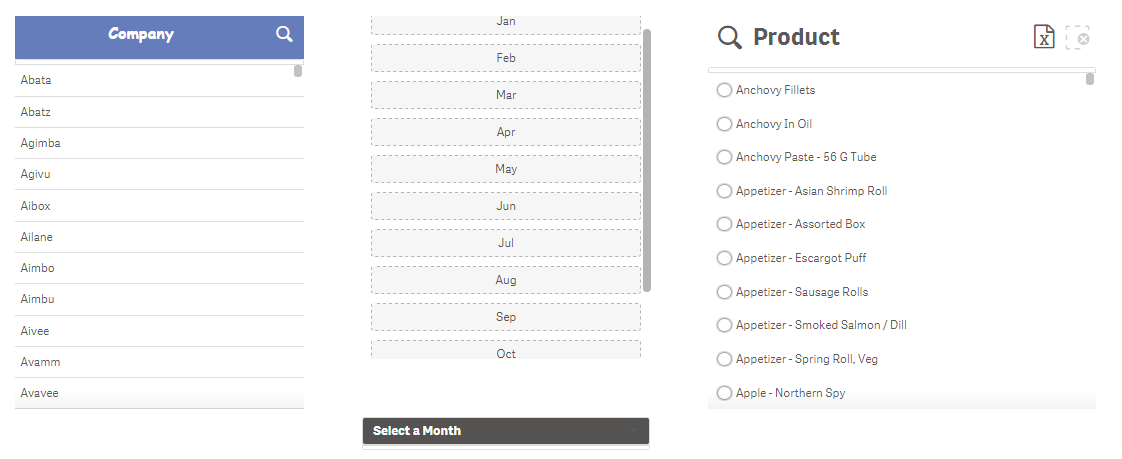Click the month list vertical scrollbar
This screenshot has height=459, width=1122.
[x=647, y=160]
